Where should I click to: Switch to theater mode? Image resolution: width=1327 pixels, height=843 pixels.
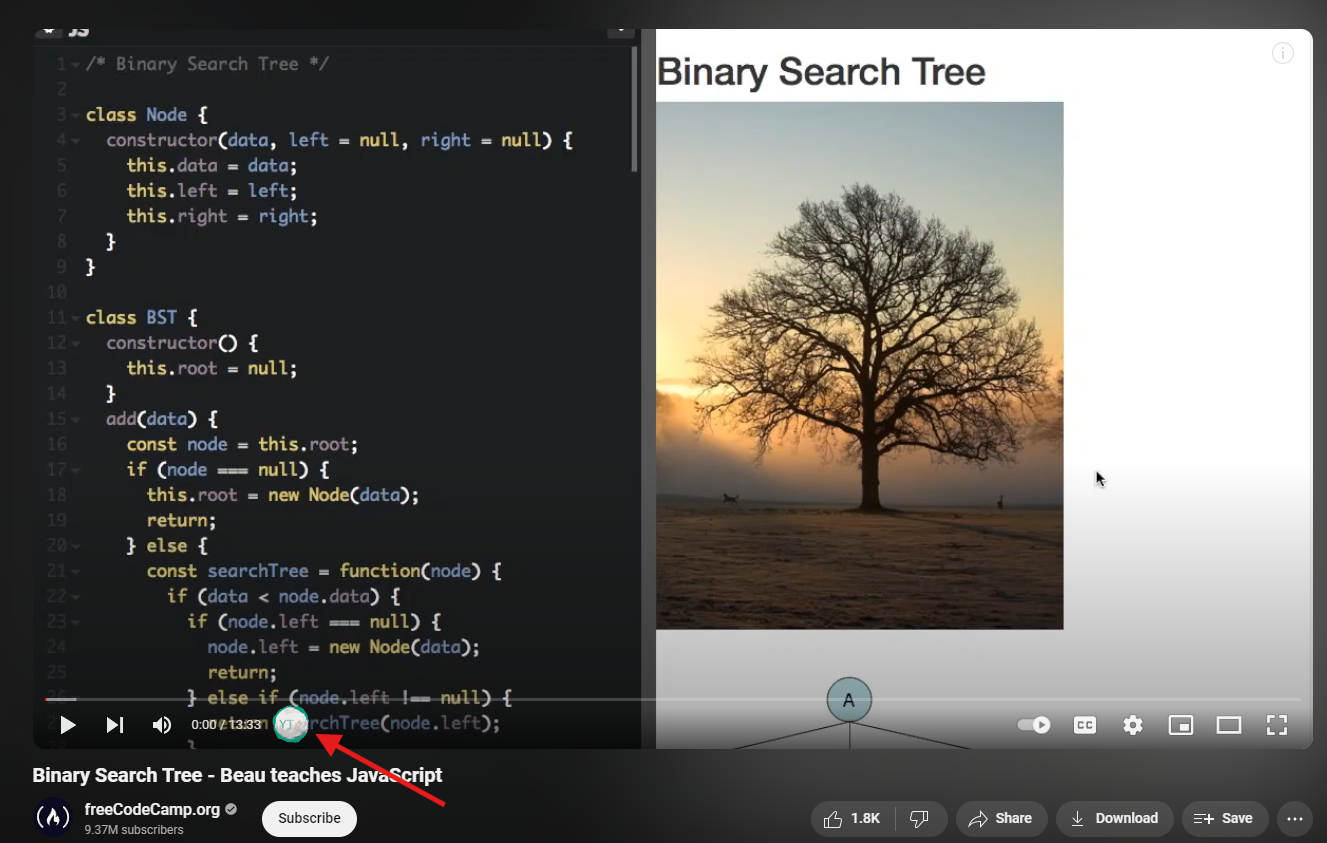(x=1229, y=725)
